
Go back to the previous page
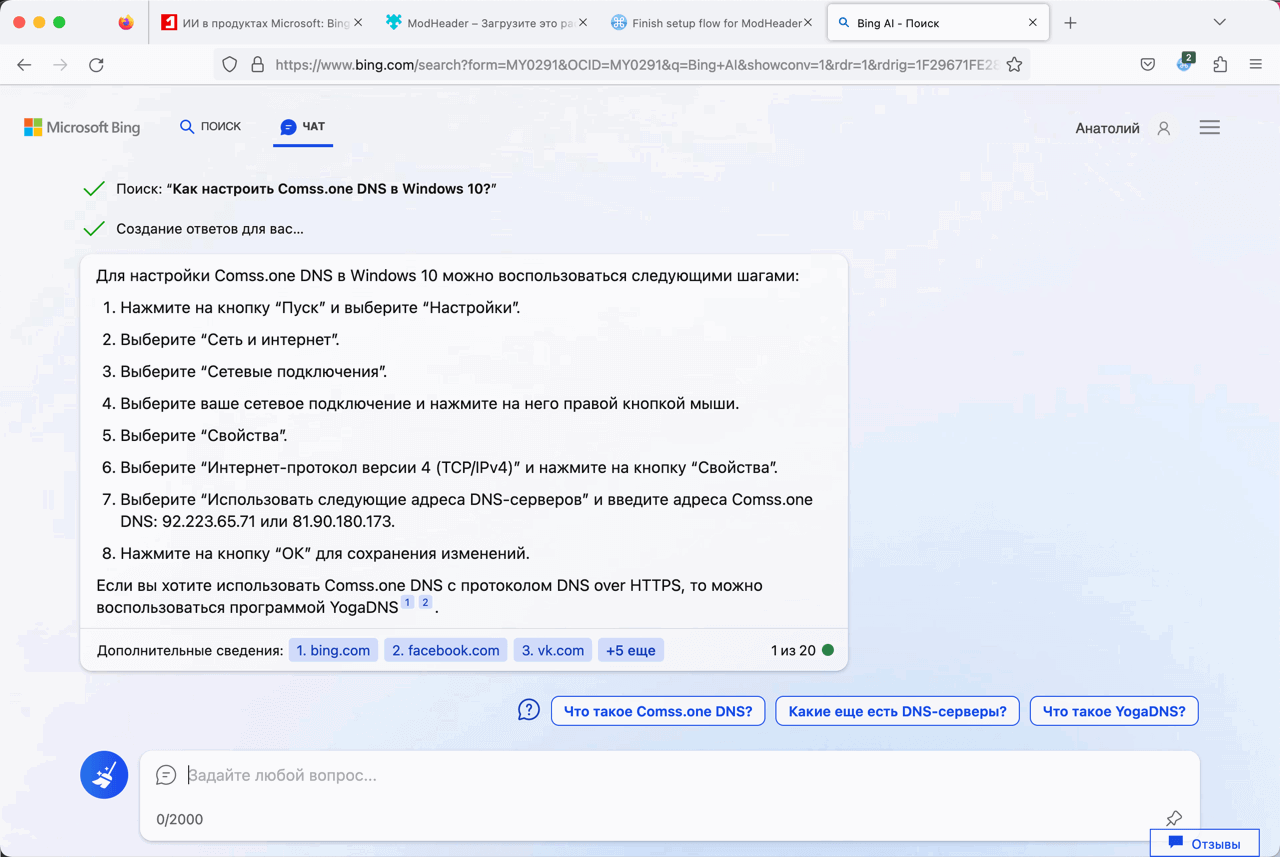coord(24,65)
